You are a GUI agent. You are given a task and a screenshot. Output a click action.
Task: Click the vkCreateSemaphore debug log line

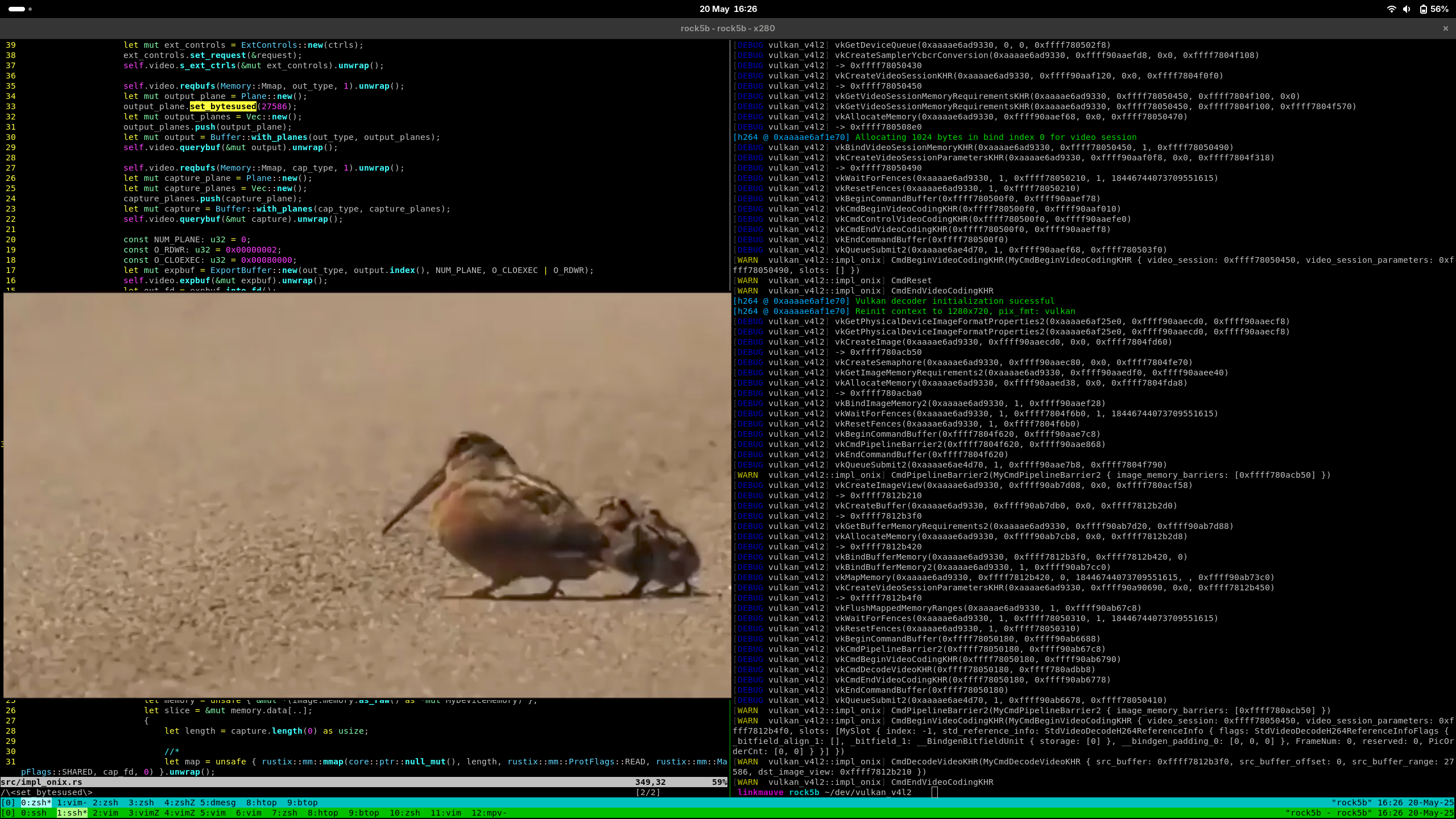tap(962, 362)
